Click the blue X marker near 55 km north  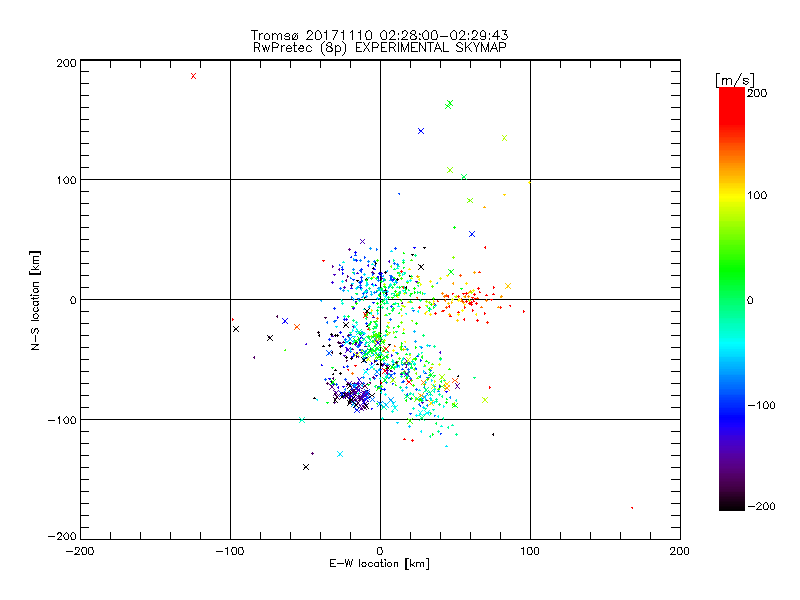[x=472, y=234]
